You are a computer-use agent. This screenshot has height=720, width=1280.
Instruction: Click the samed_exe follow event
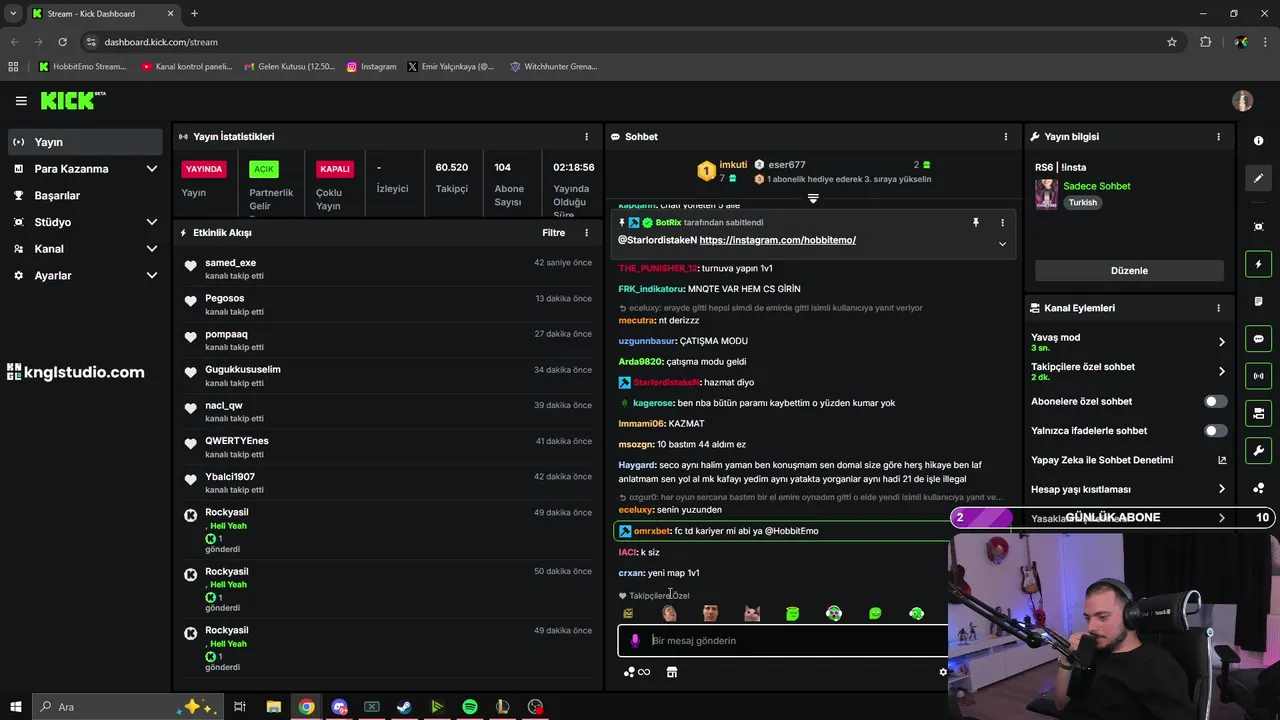pyautogui.click(x=388, y=269)
